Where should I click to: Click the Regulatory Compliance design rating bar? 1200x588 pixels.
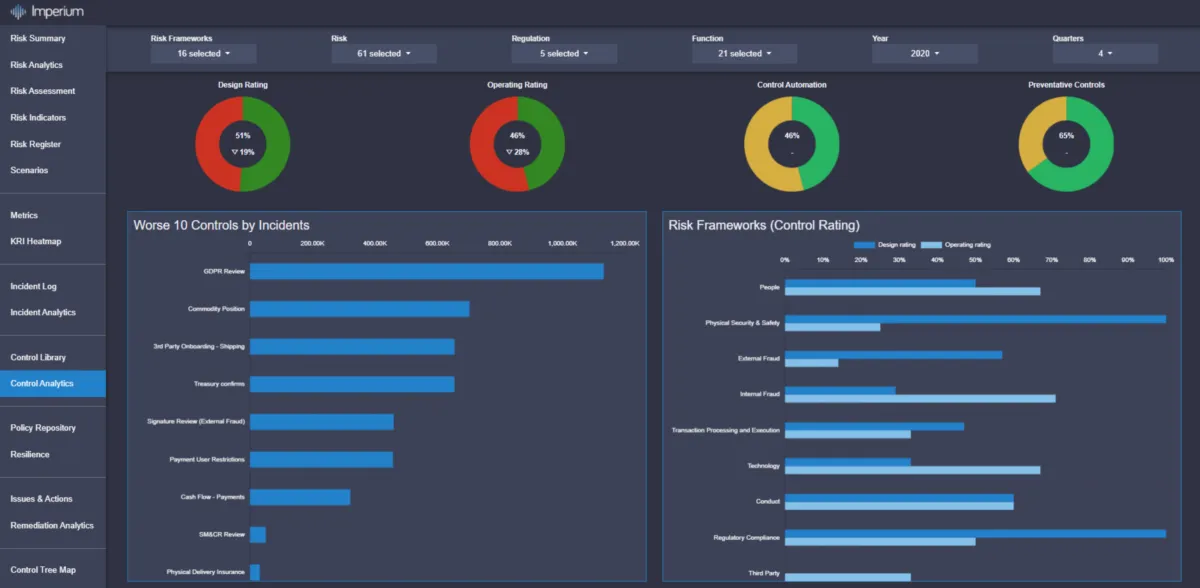pos(975,534)
